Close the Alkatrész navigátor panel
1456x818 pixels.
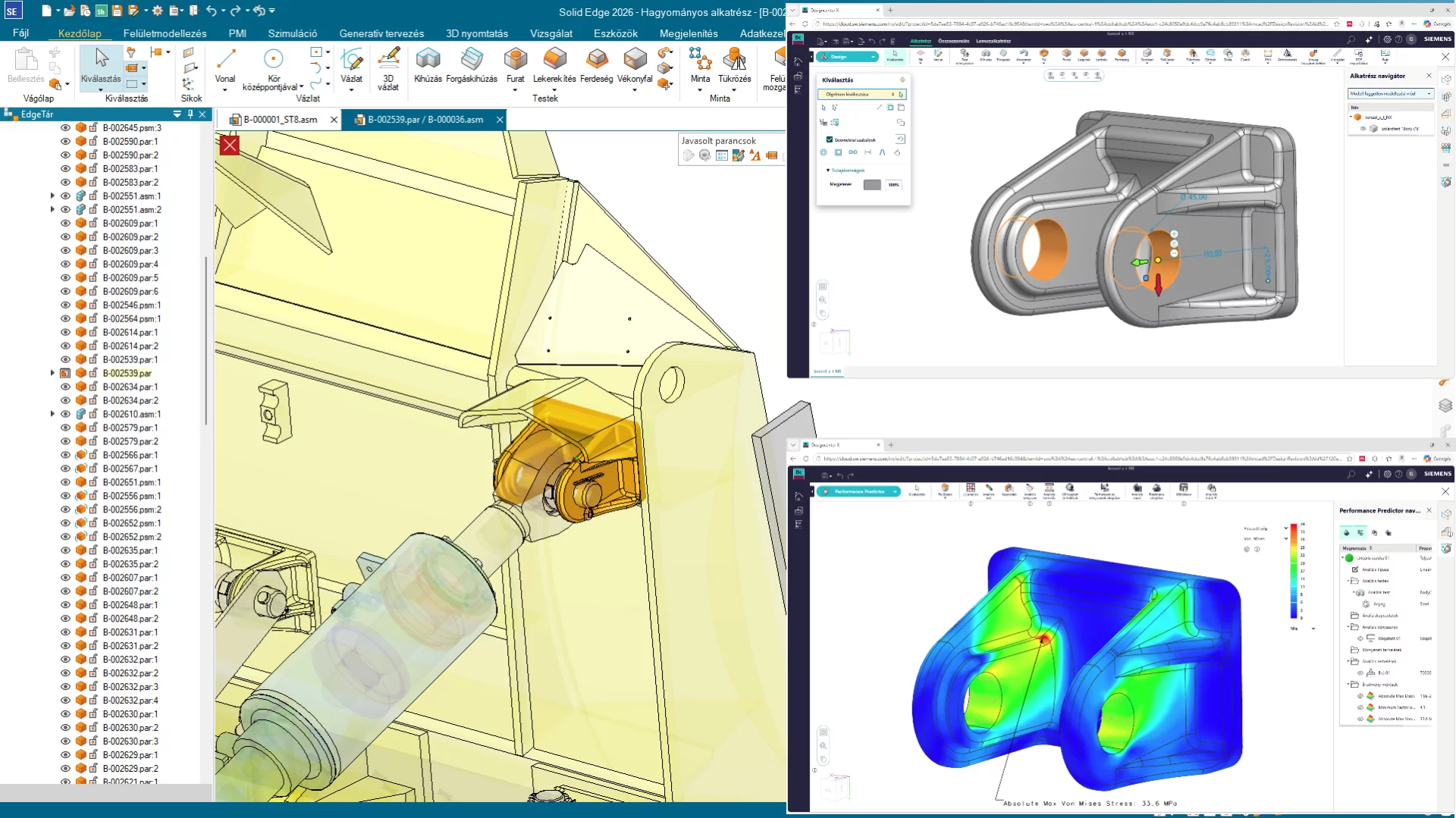(1429, 76)
